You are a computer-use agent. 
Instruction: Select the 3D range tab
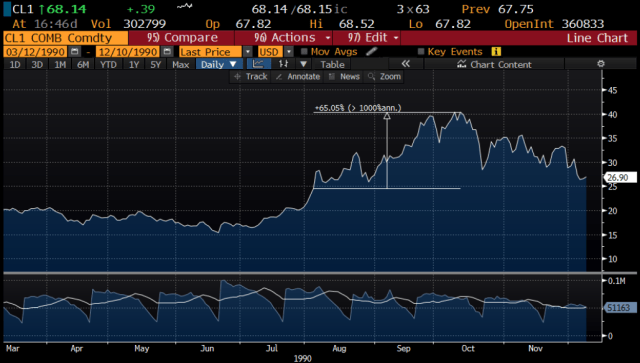pyautogui.click(x=38, y=64)
